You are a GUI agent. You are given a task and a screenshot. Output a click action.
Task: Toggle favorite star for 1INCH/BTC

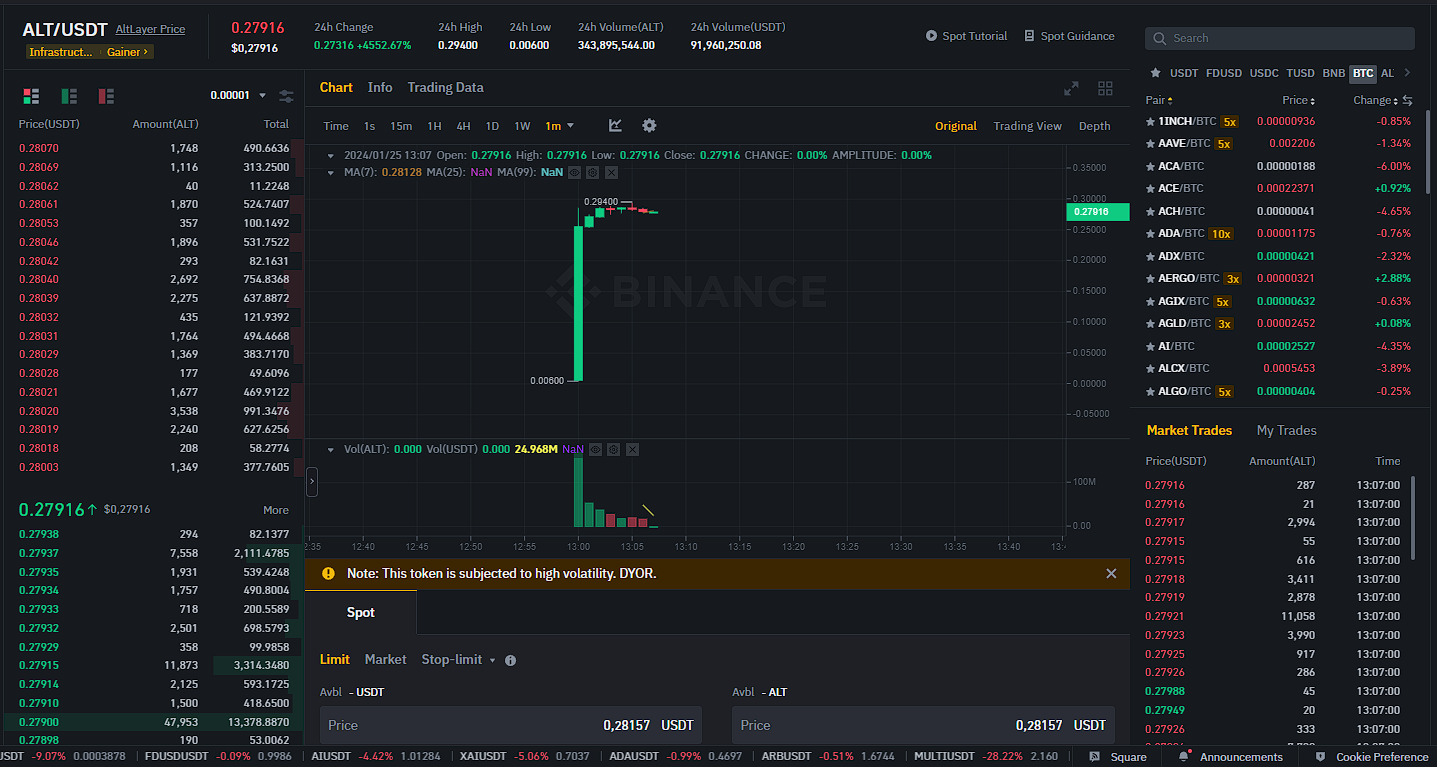tap(1150, 121)
